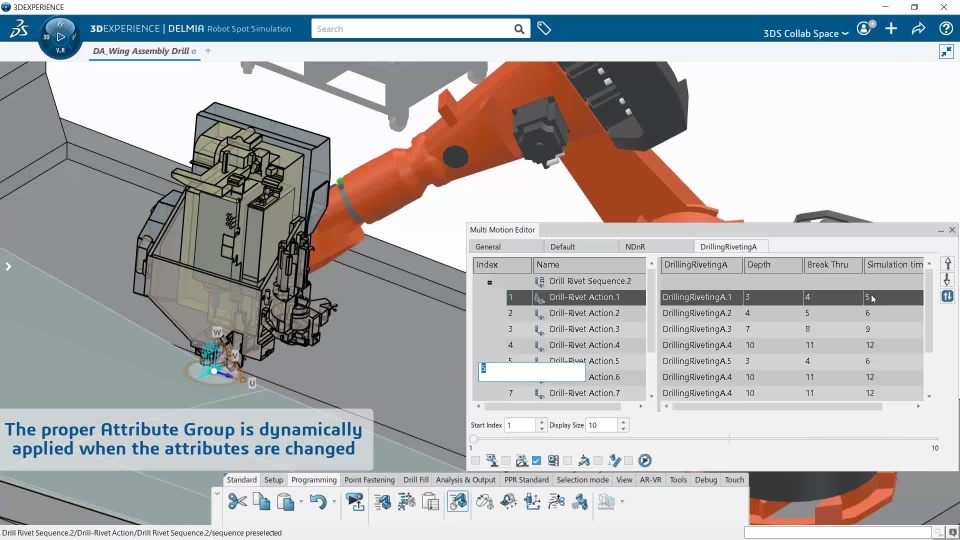Toggle the fifth checkbox before tool icon
The image size is (960, 540).
[x=598, y=460]
